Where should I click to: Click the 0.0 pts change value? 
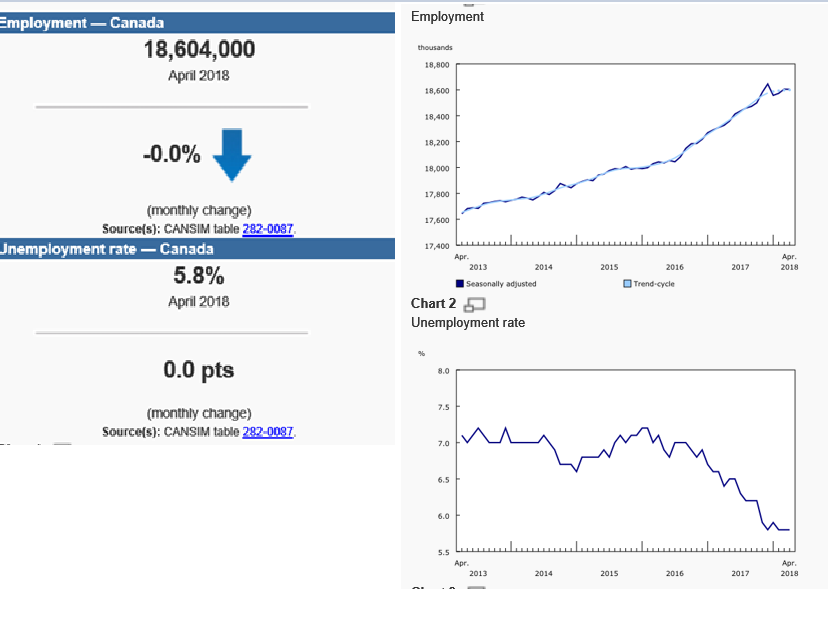point(199,370)
